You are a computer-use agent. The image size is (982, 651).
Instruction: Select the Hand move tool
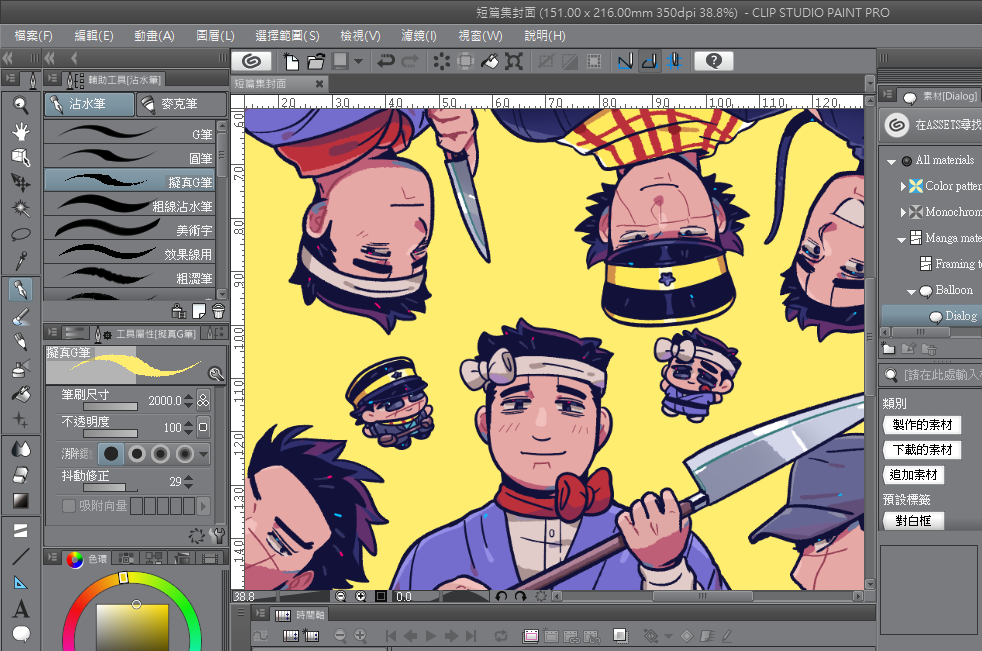[21, 131]
